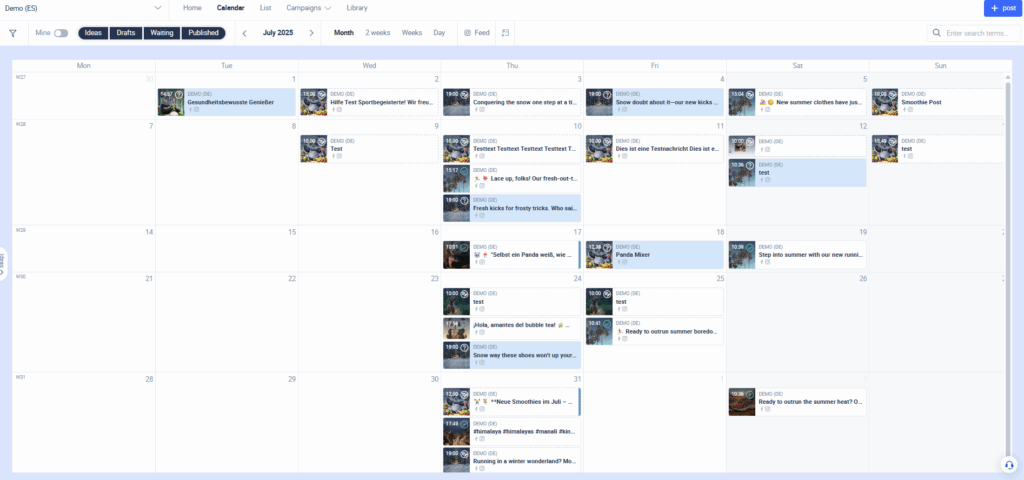Screen dimensions: 1024x480
Task: Click Instagram icon on Hilfe Test Sportbegeisterte post
Action: [x=340, y=110]
